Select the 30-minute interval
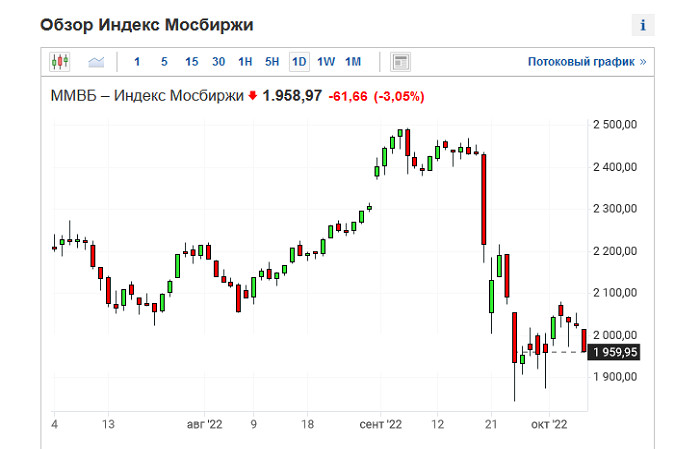Screen dimensions: 675x449 coord(219,62)
